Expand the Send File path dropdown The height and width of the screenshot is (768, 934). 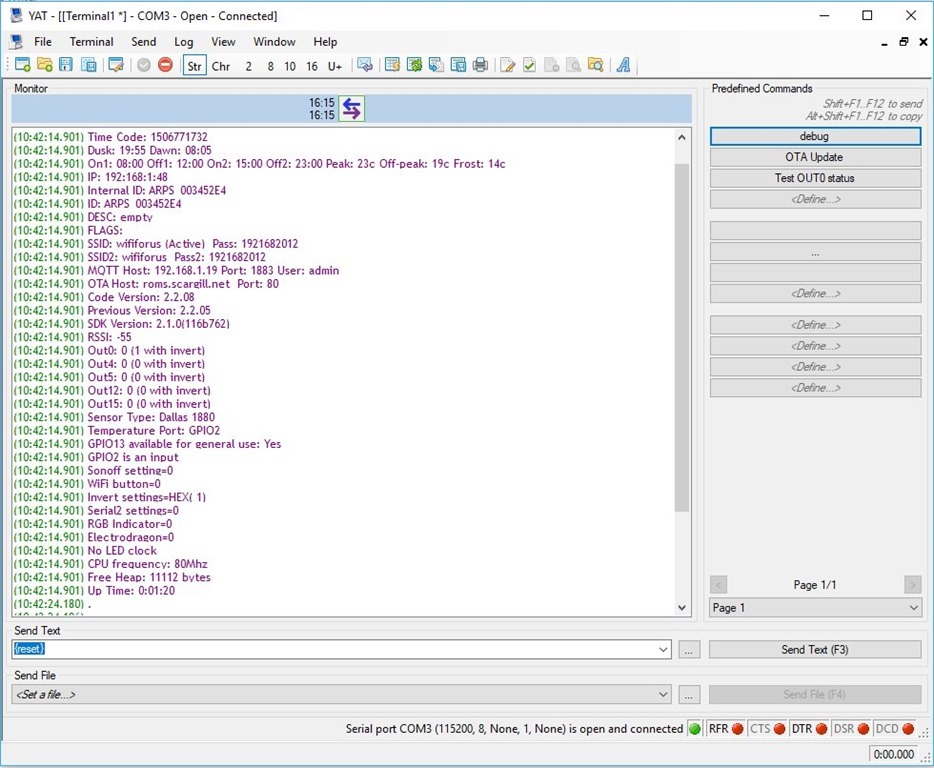(664, 694)
